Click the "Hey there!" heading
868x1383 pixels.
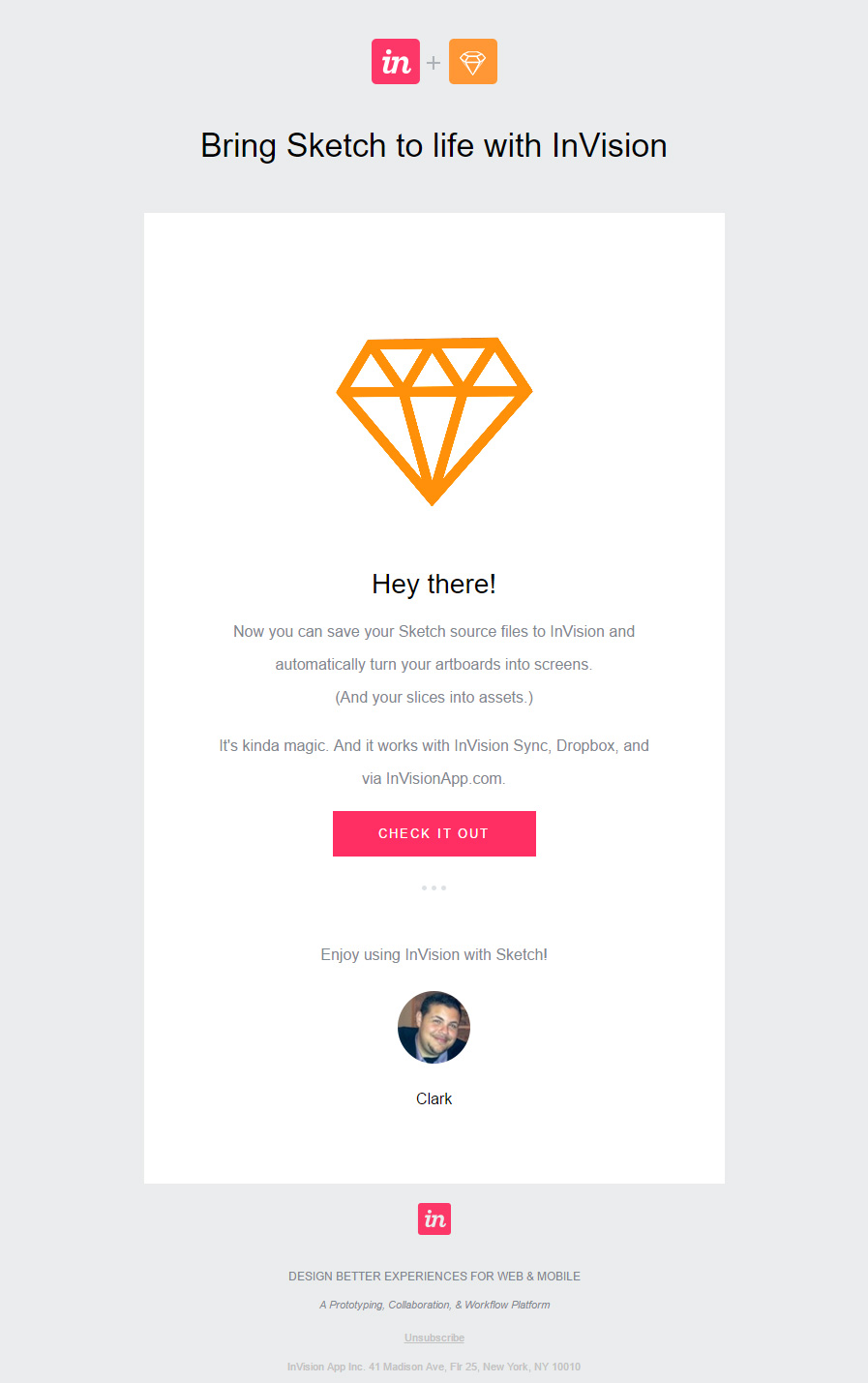coord(434,585)
